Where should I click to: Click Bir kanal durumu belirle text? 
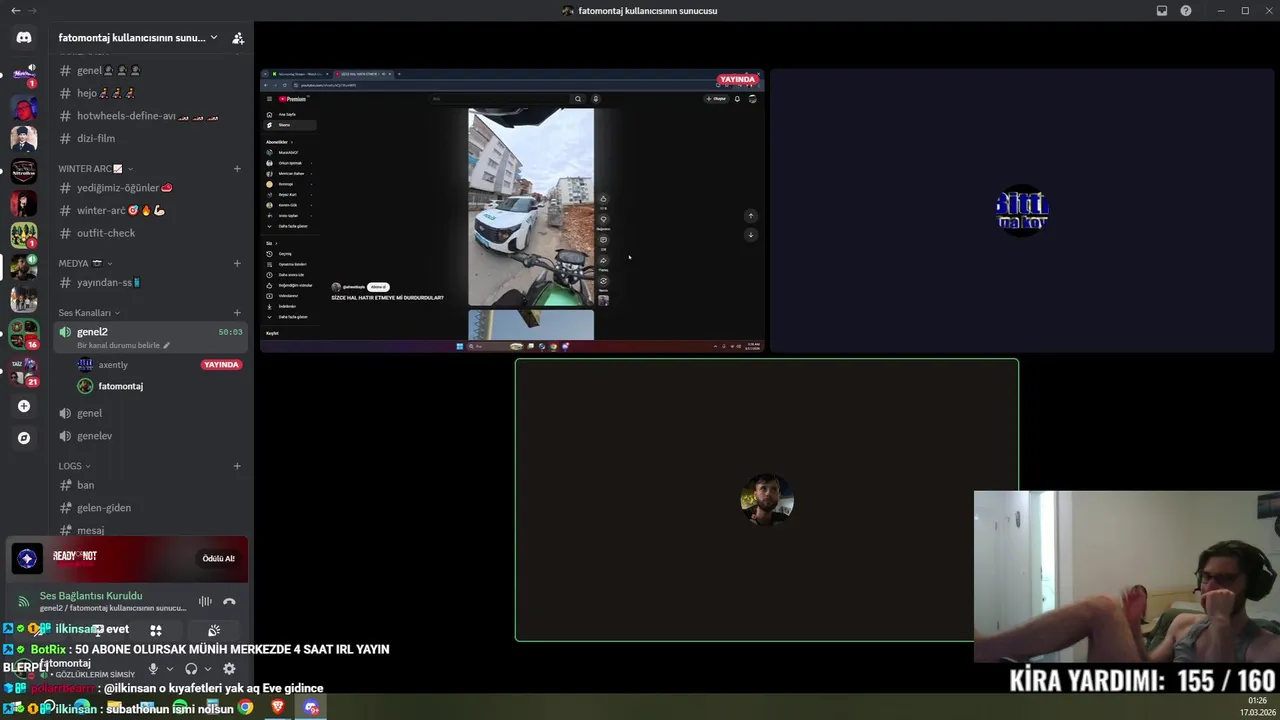pyautogui.click(x=118, y=346)
